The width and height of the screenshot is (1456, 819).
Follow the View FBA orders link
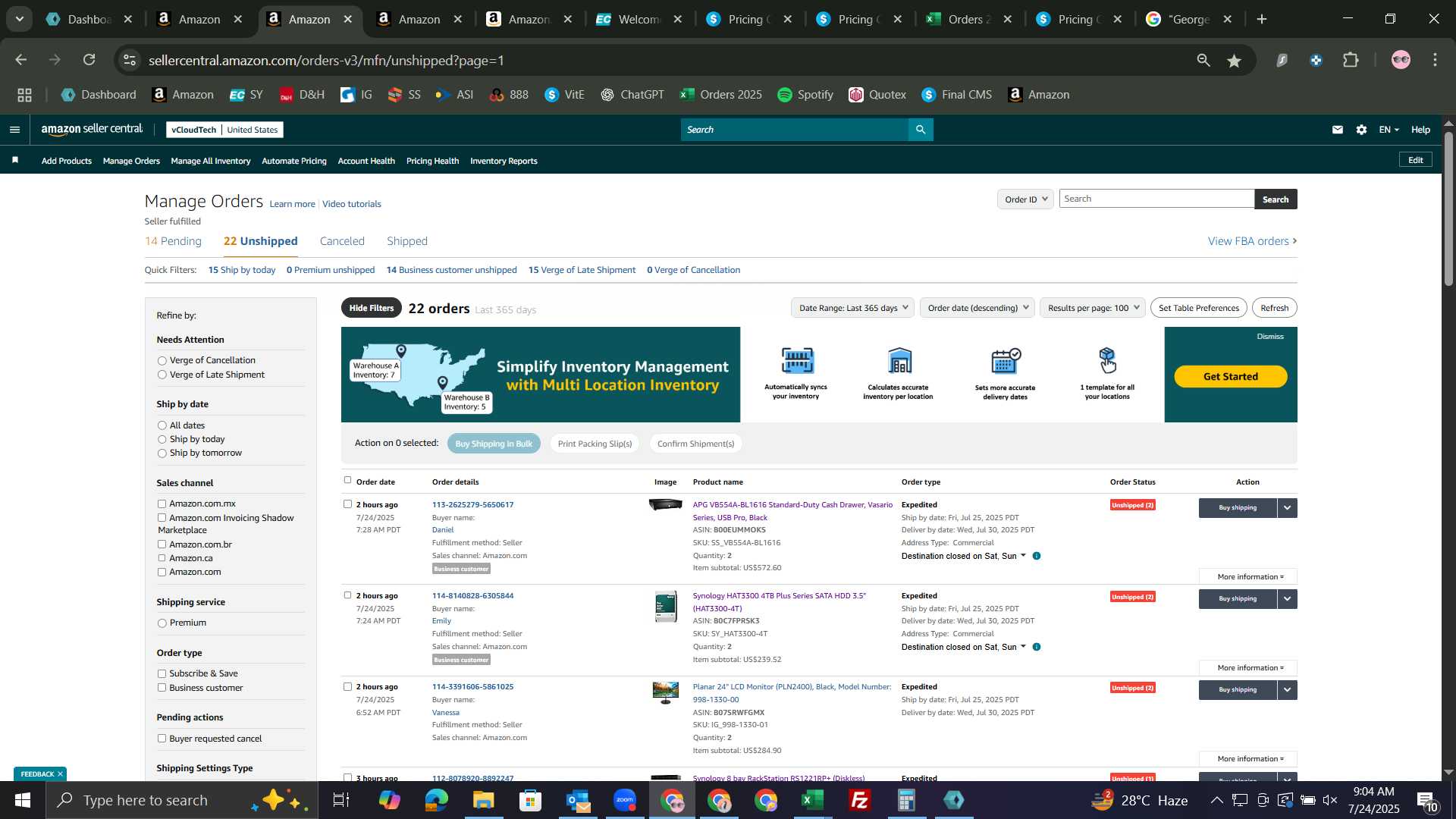(1252, 241)
